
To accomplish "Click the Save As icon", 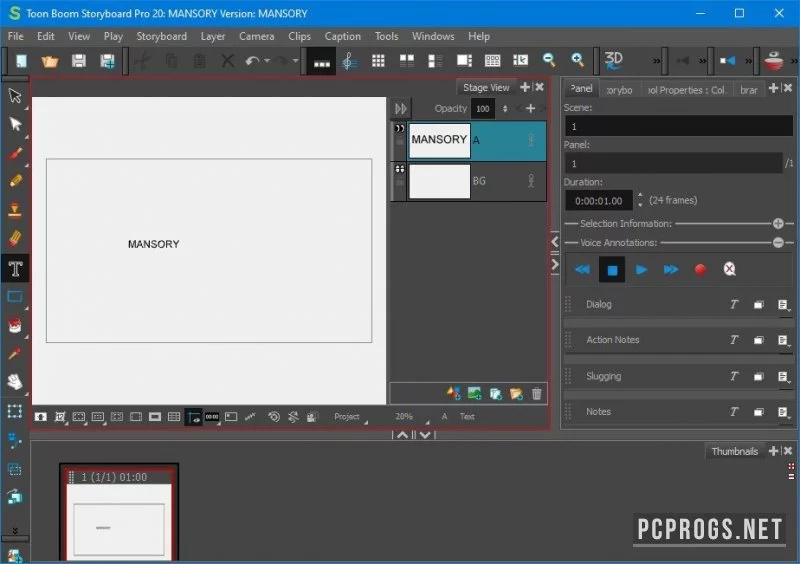I will (x=107, y=61).
